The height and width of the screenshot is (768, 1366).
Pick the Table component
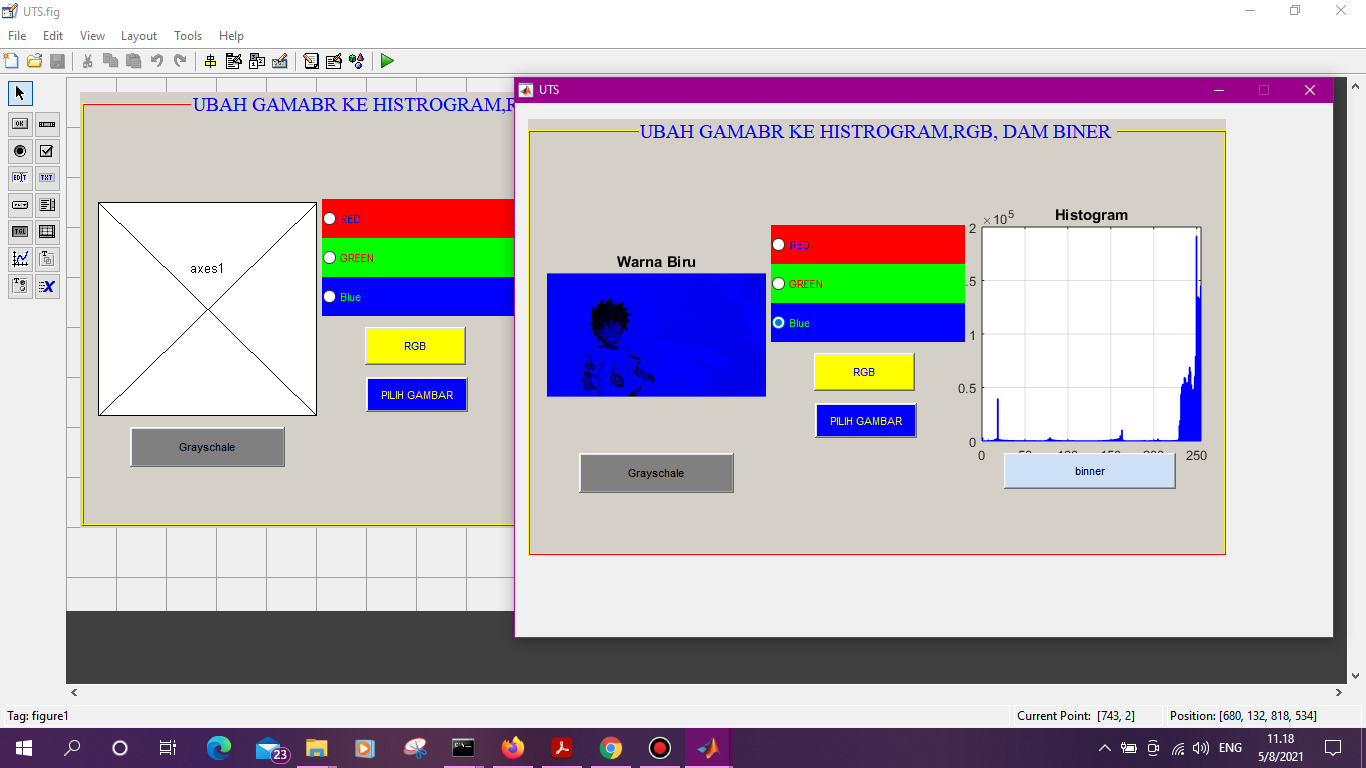[47, 232]
